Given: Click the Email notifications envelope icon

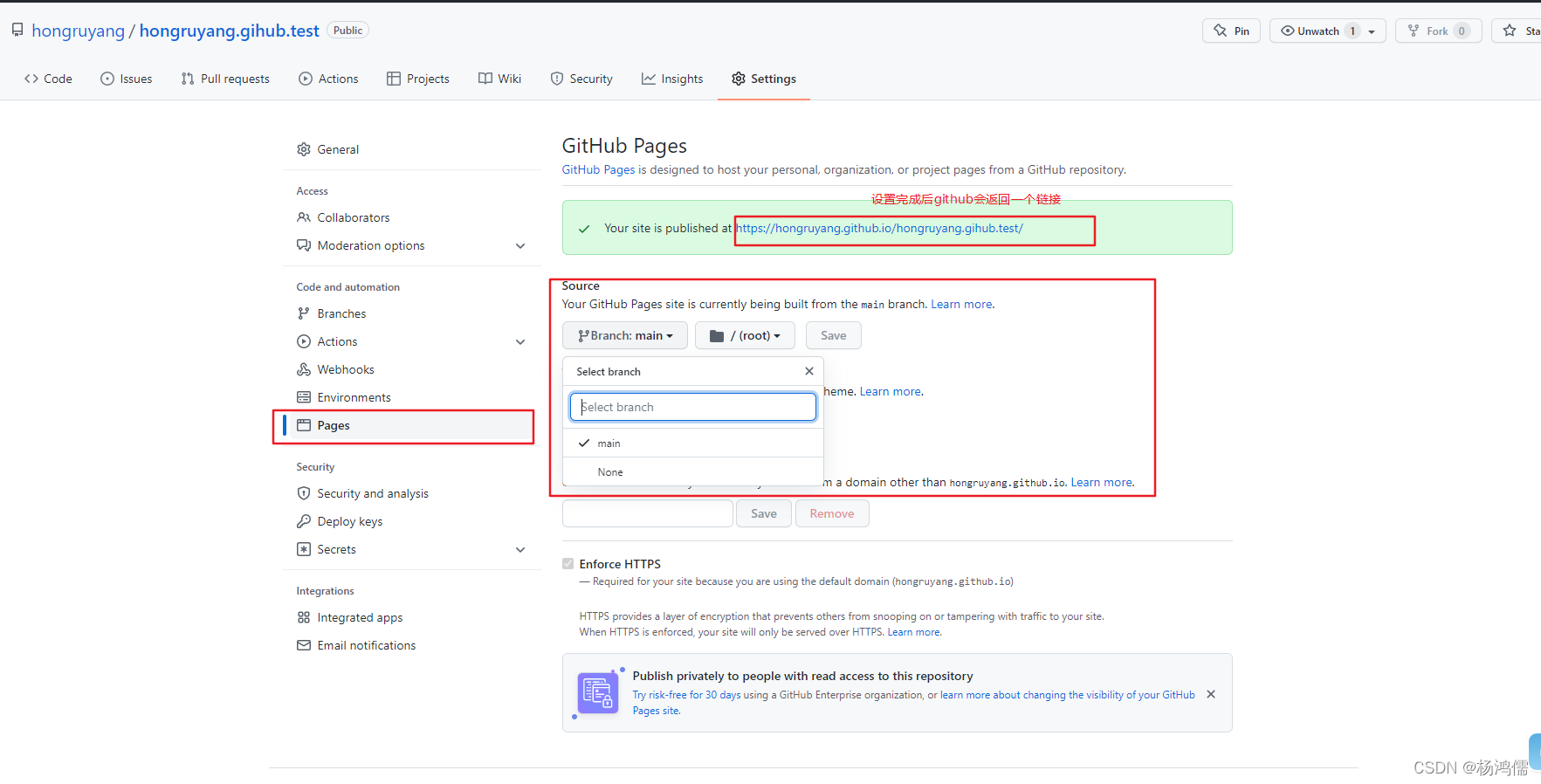Looking at the screenshot, I should point(304,645).
